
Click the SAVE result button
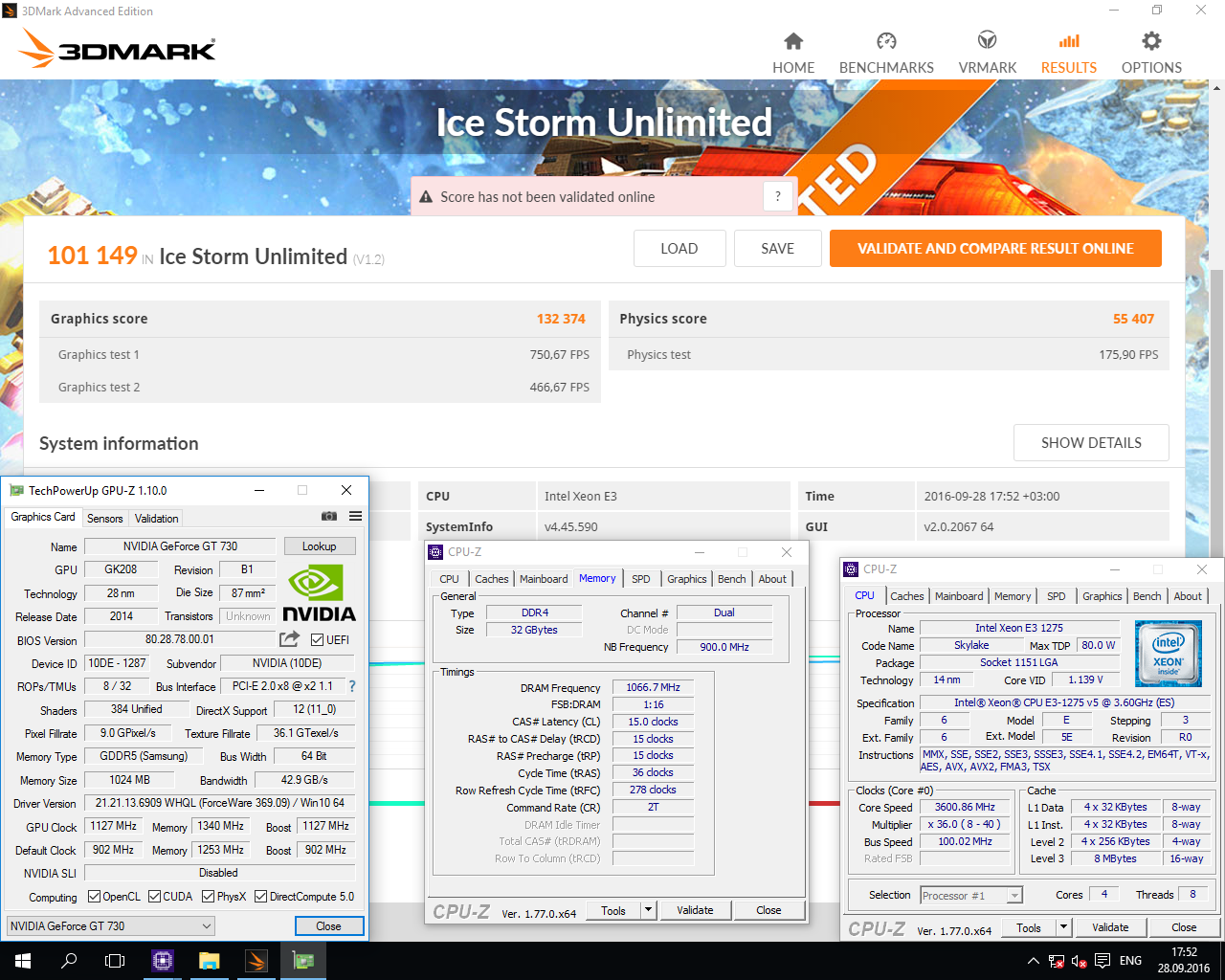(778, 249)
